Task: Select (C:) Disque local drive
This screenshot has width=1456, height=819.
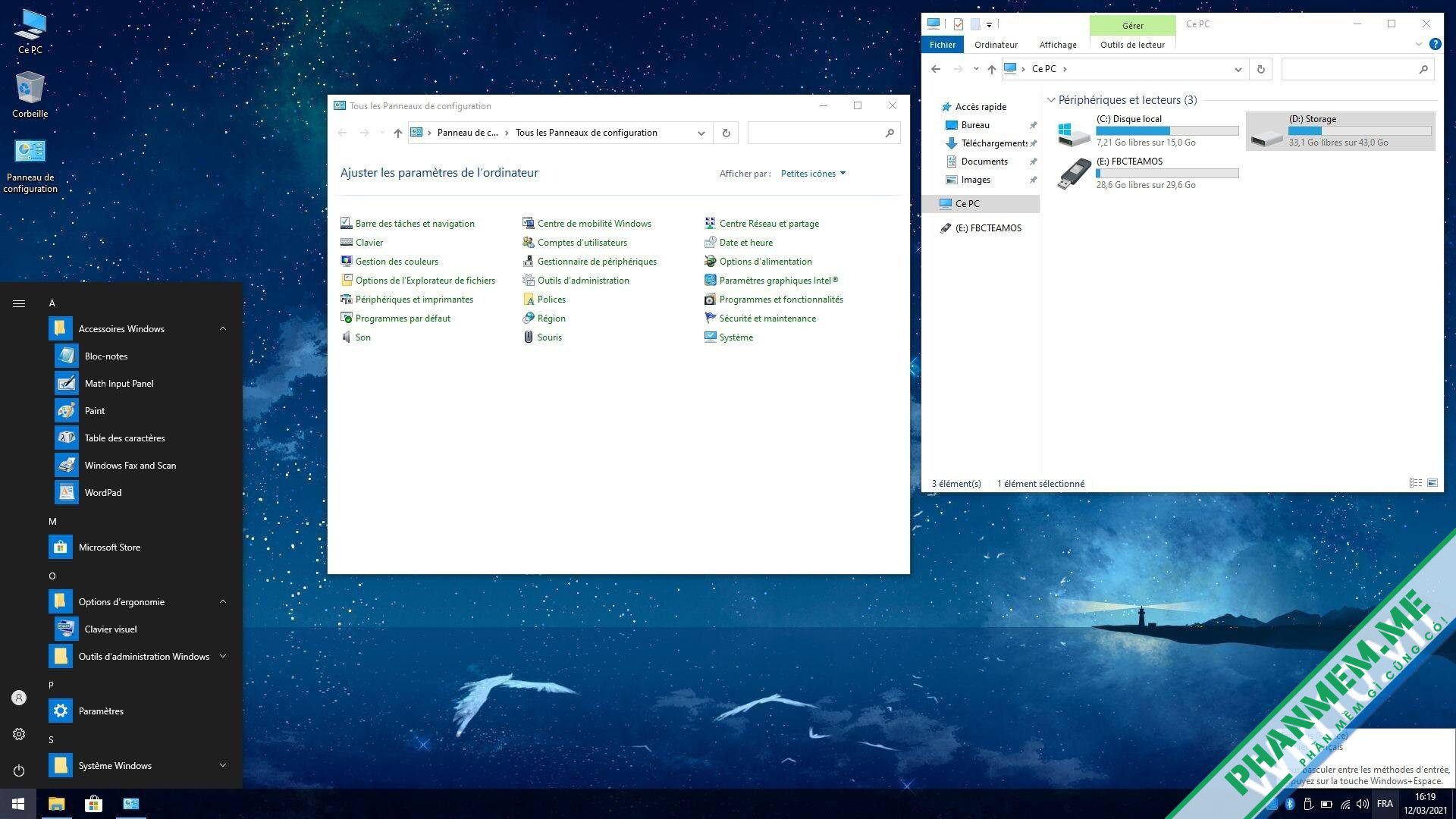Action: click(1148, 130)
